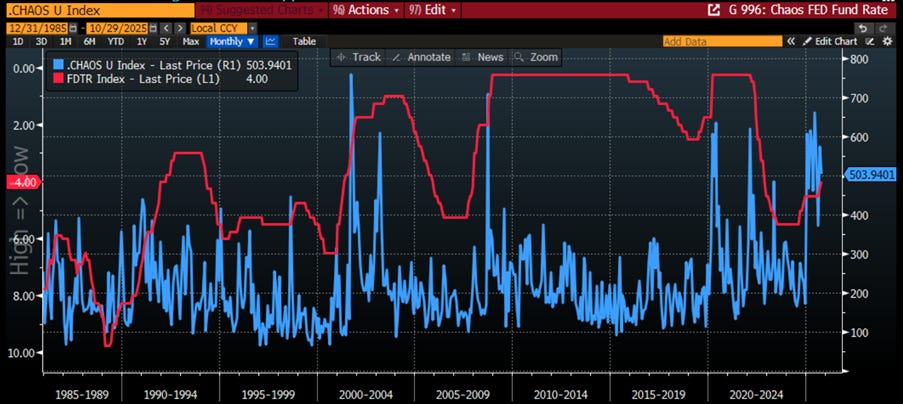
Task: Expand the Actions menu
Action: pos(365,10)
